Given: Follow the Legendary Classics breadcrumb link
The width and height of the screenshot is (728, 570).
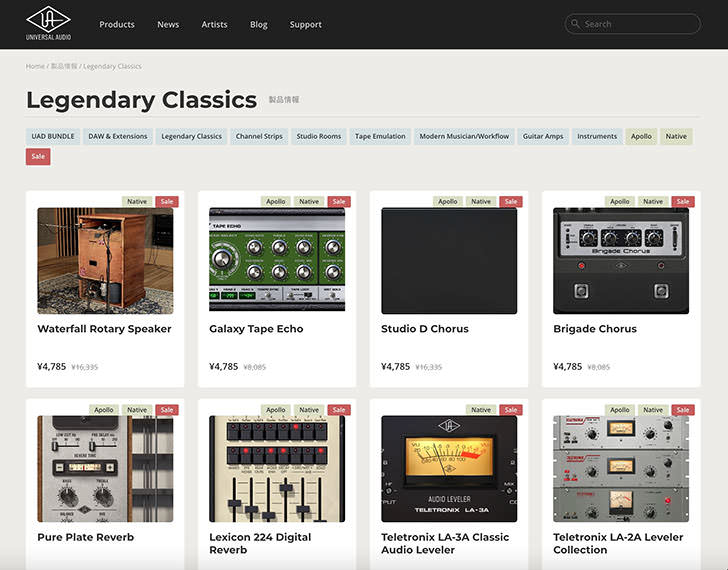Looking at the screenshot, I should (112, 66).
